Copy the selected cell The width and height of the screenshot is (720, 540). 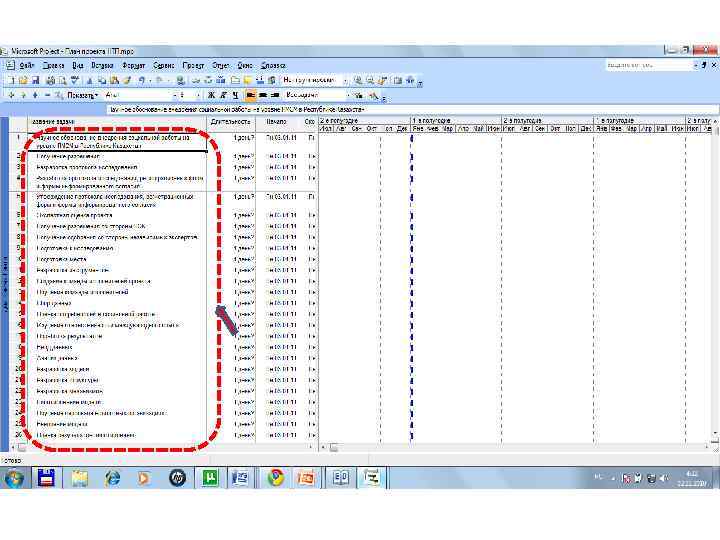point(102,80)
